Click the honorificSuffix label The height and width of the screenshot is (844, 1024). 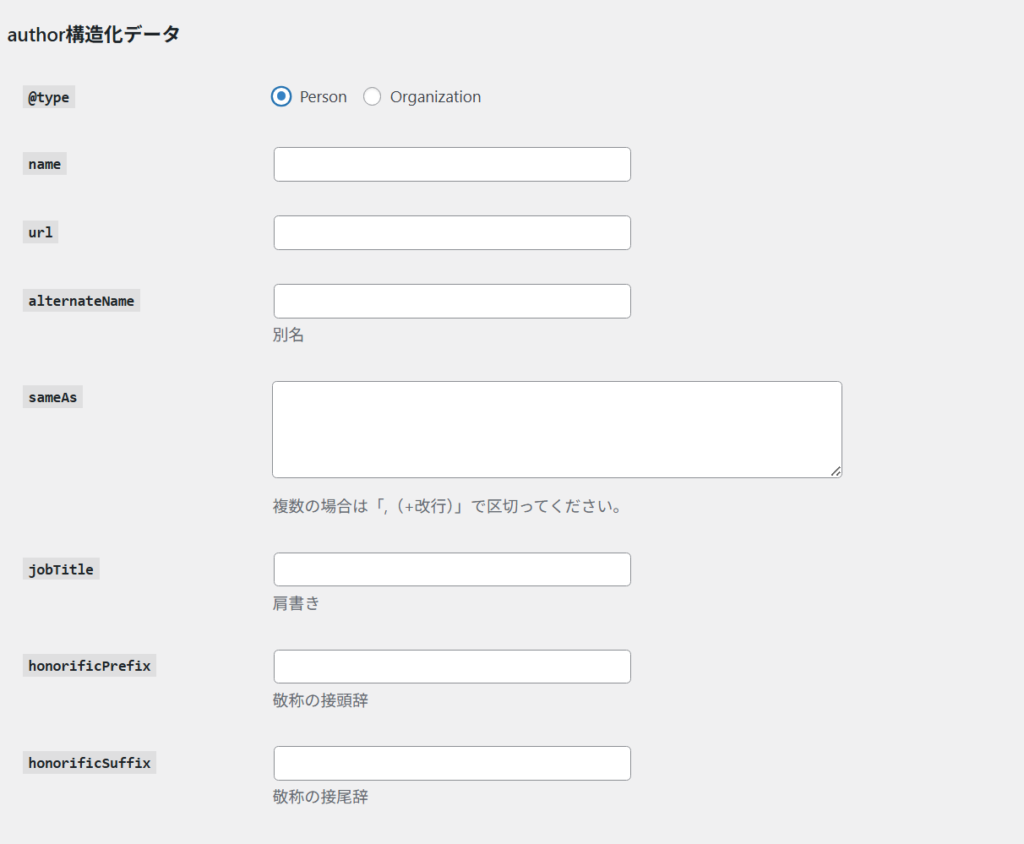tap(89, 762)
